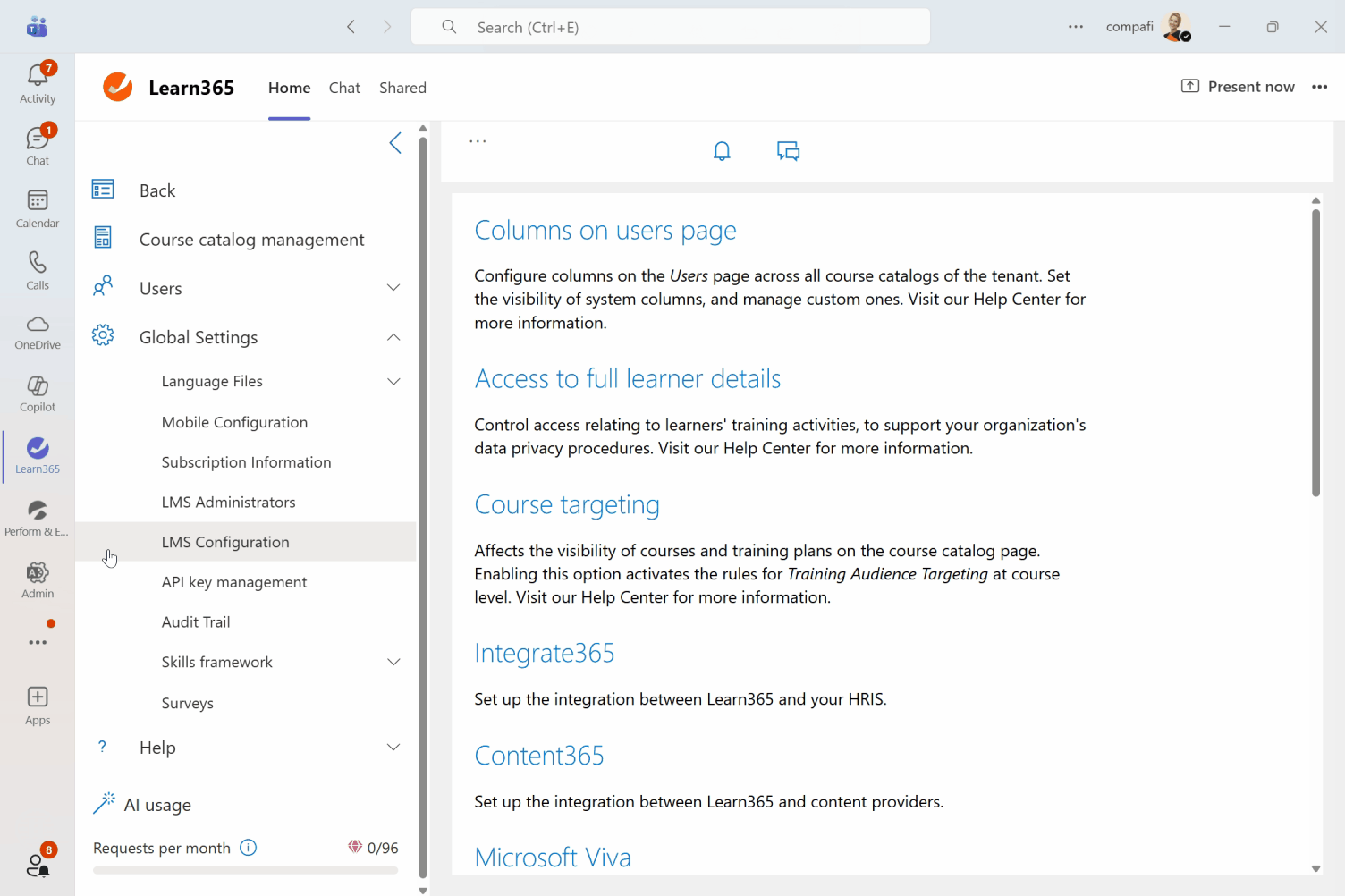Collapse the Global Settings section

coord(393,337)
